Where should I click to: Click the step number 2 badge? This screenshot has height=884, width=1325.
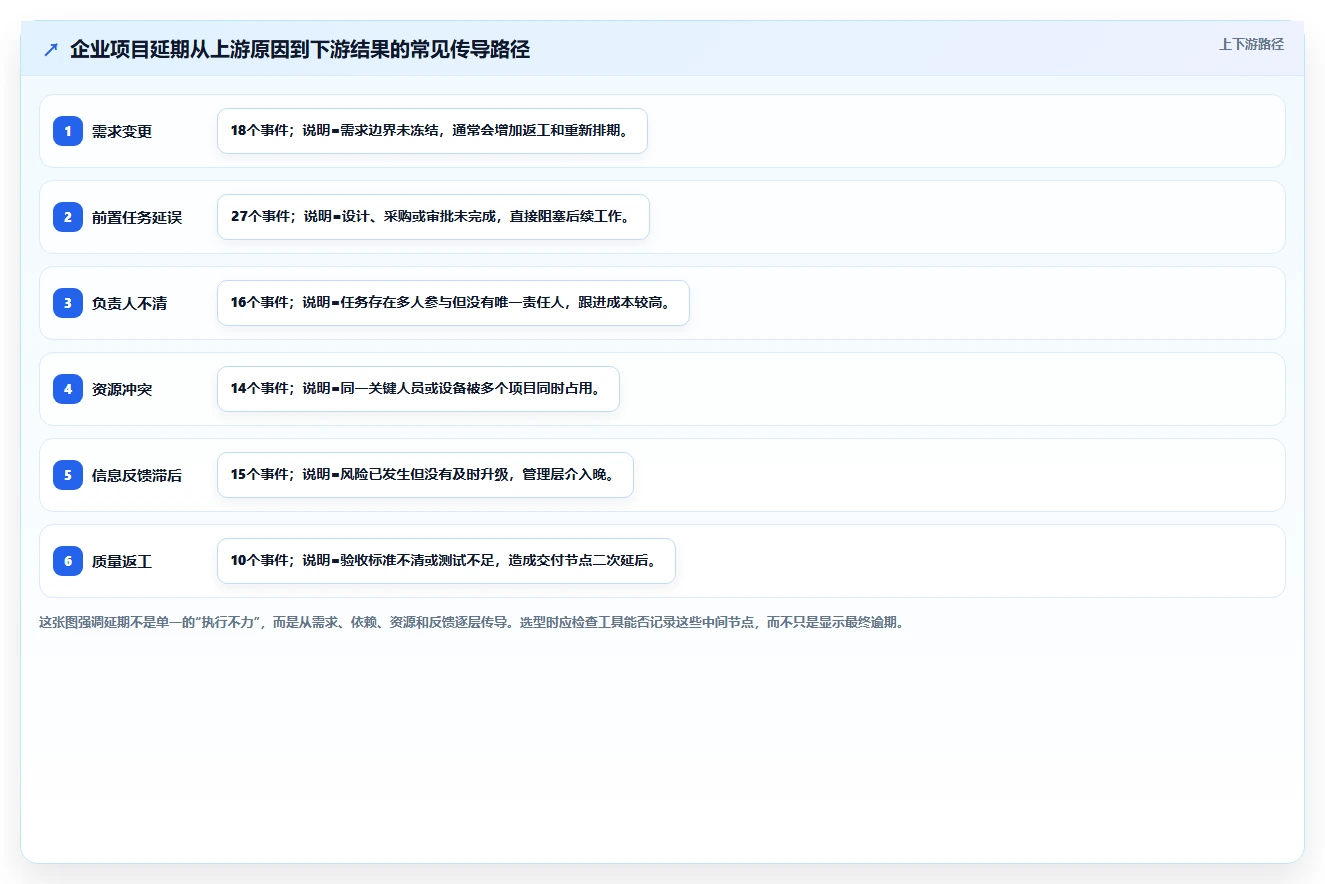click(68, 217)
